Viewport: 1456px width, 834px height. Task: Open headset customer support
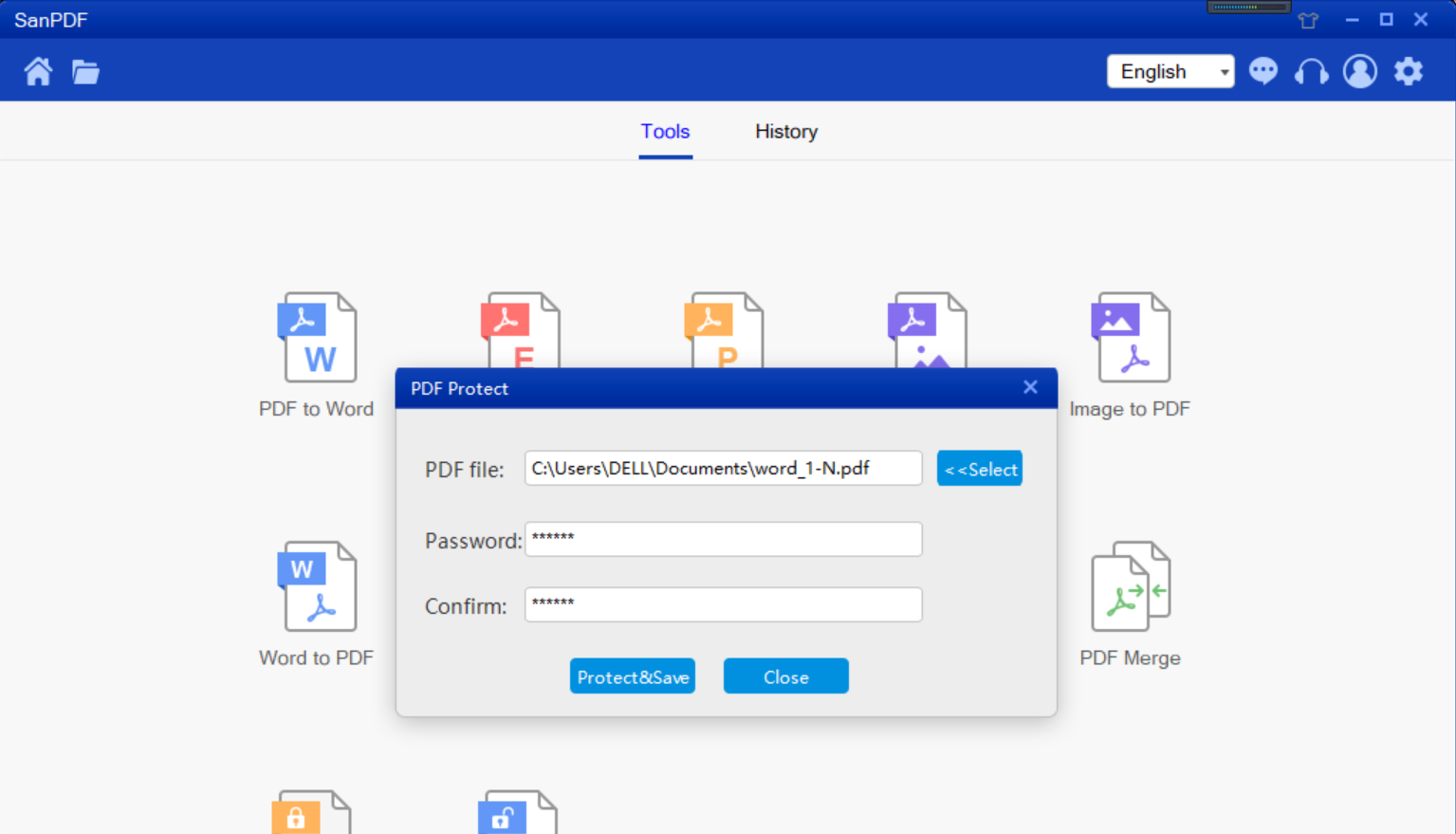pos(1311,71)
